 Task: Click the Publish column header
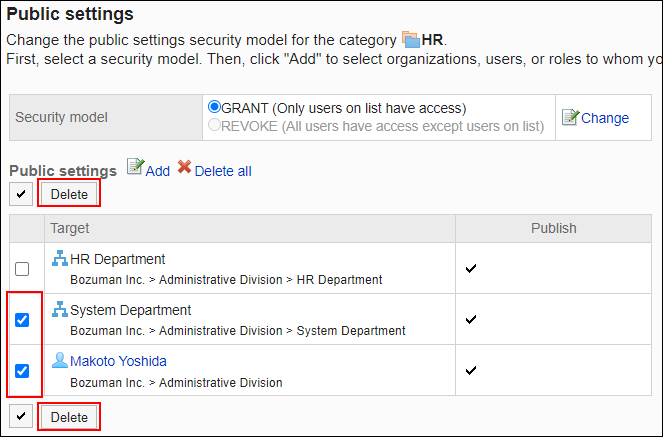[553, 228]
